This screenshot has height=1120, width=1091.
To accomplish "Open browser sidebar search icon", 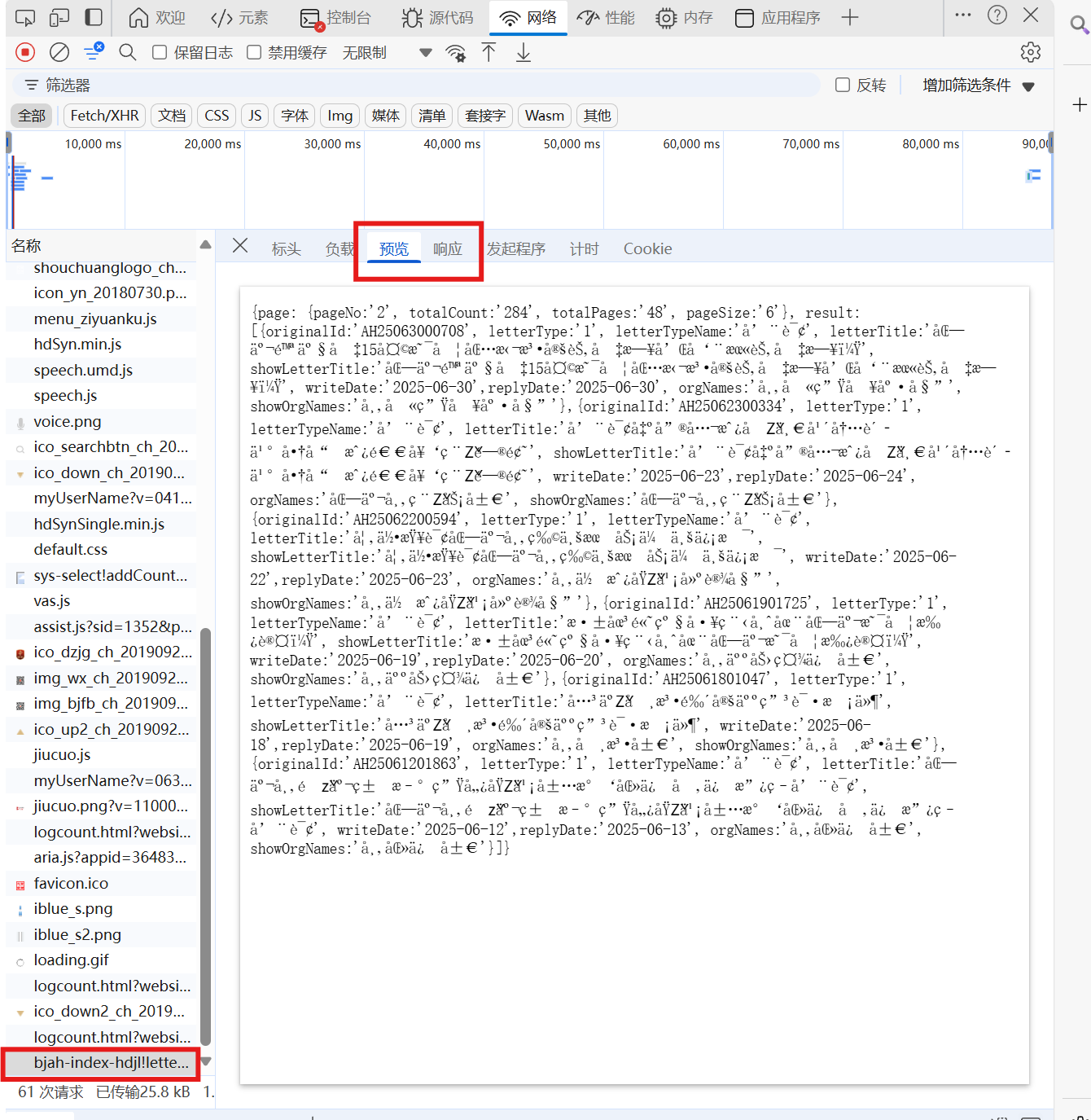I will click(x=1079, y=24).
